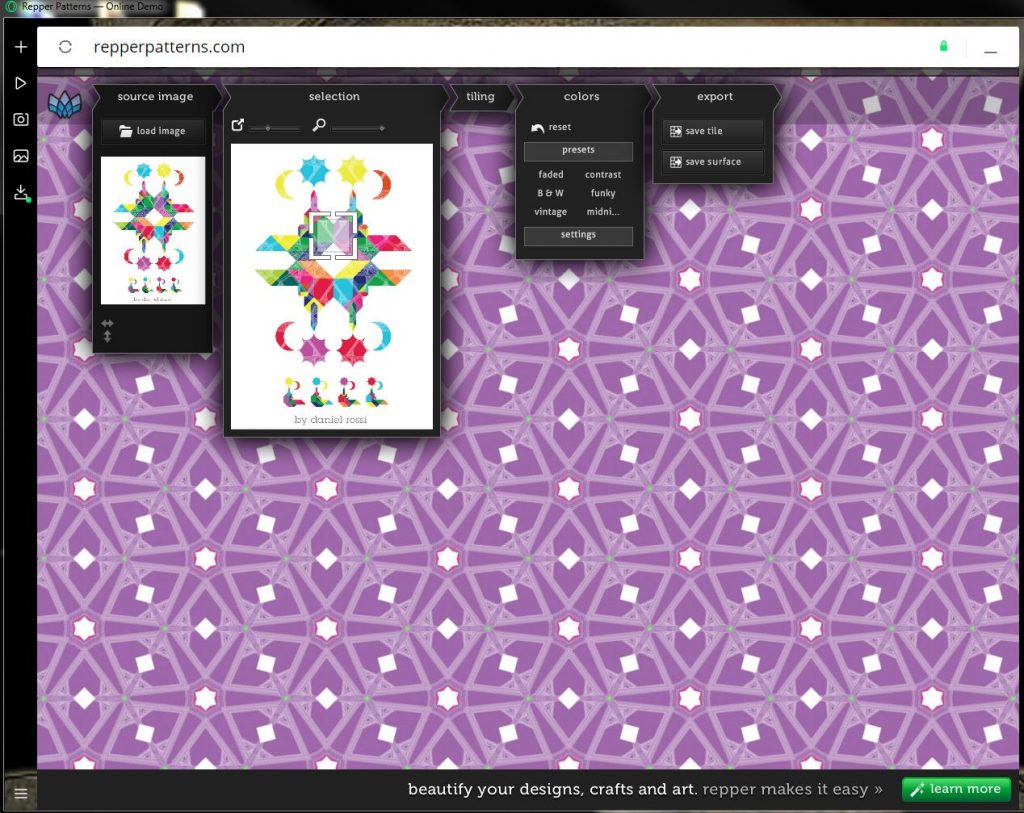Click the play icon in left sidebar

click(x=20, y=83)
